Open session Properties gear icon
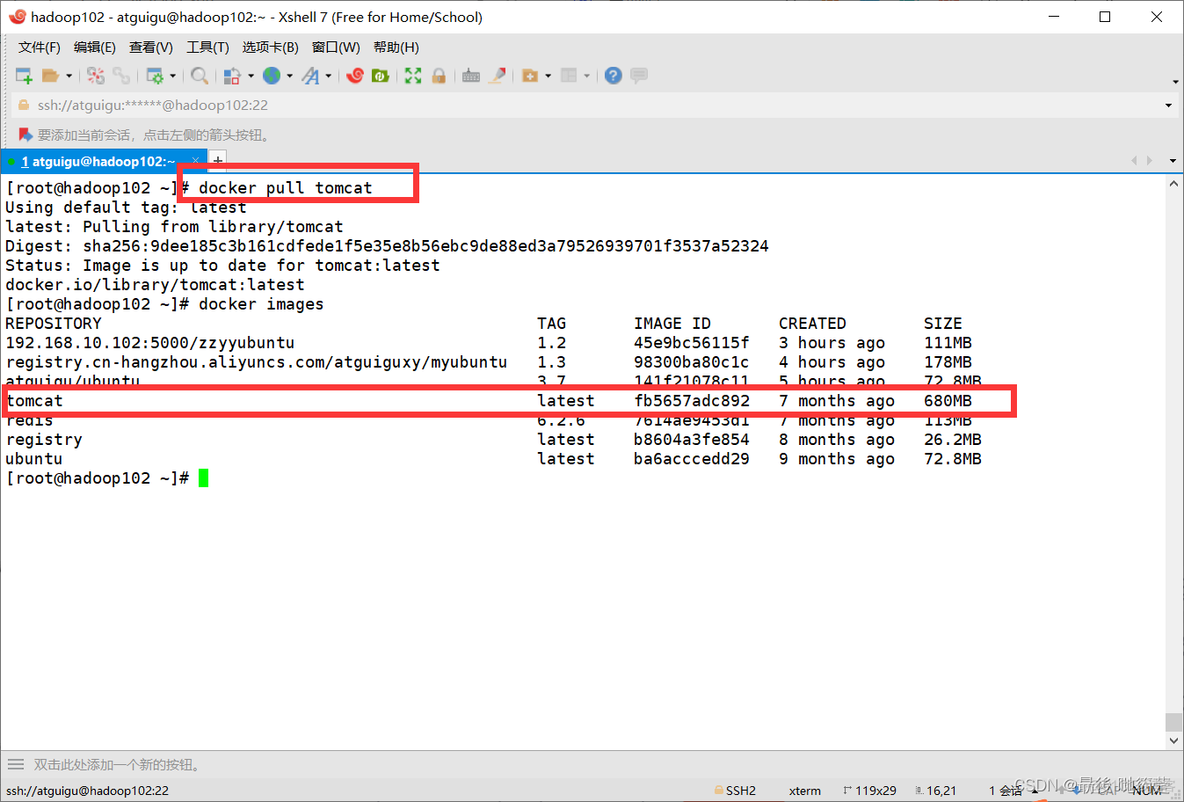Viewport: 1184px width, 802px height. click(155, 76)
